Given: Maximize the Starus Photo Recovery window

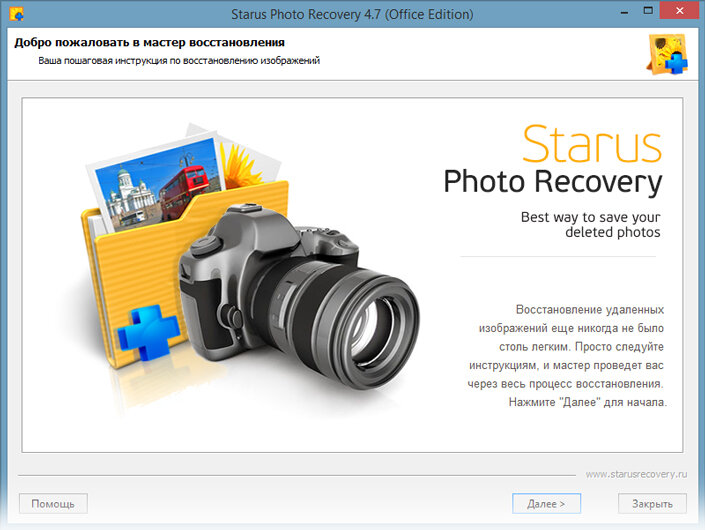Looking at the screenshot, I should [648, 11].
